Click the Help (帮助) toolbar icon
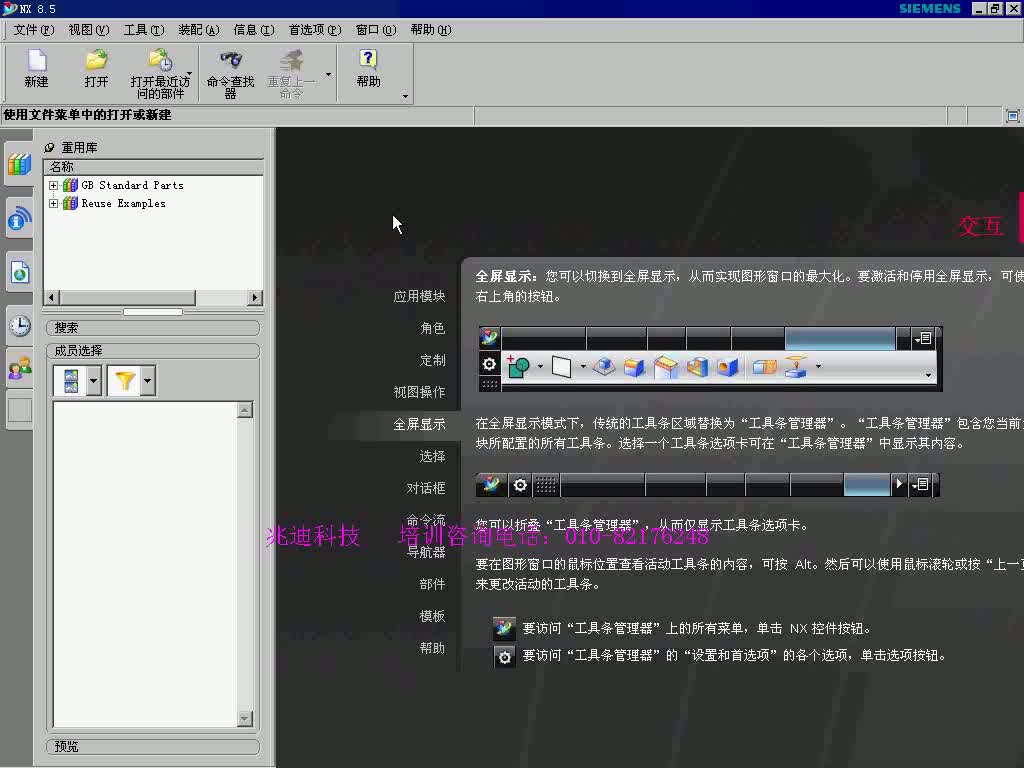Image resolution: width=1024 pixels, height=768 pixels. (x=368, y=69)
